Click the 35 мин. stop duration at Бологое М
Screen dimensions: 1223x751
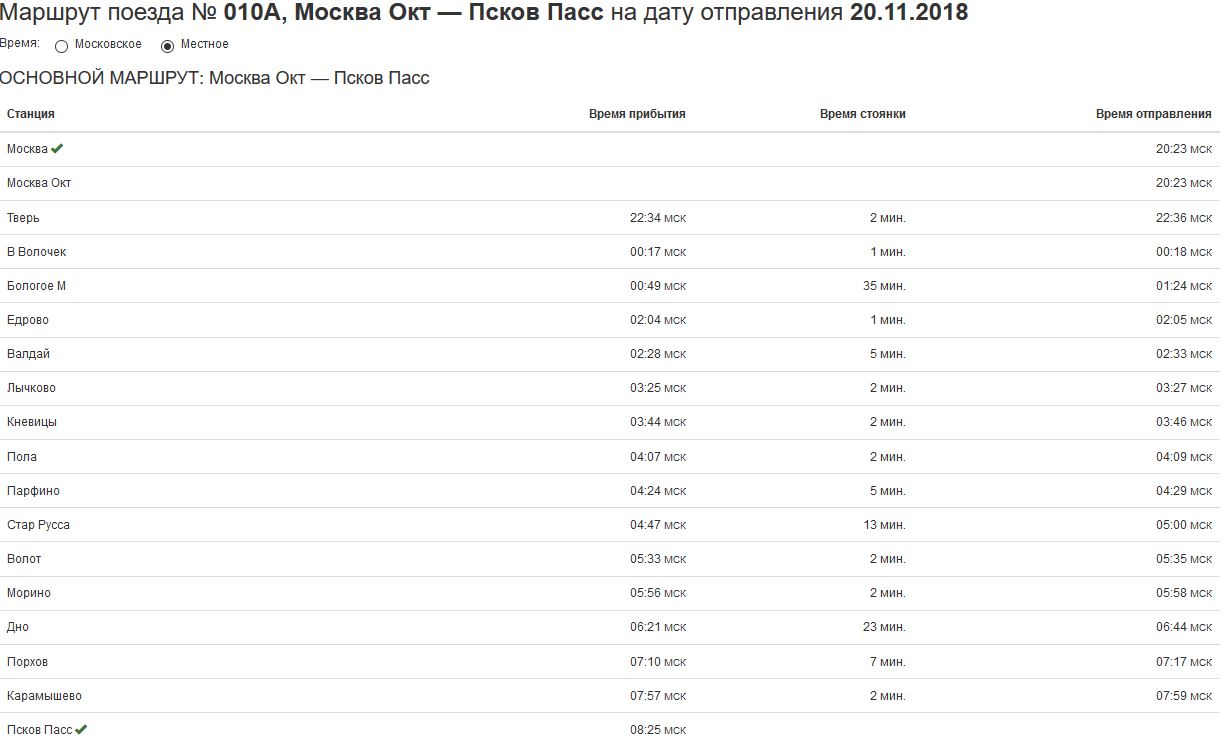(884, 286)
